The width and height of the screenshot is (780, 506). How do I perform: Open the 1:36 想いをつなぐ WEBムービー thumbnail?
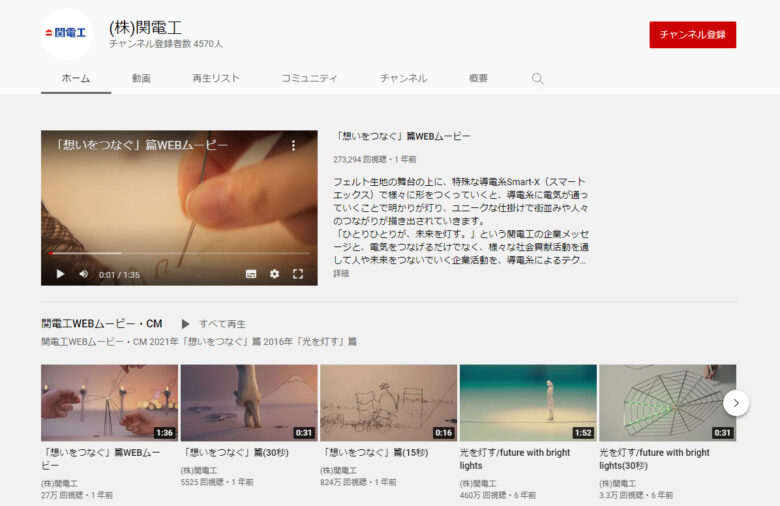point(109,403)
